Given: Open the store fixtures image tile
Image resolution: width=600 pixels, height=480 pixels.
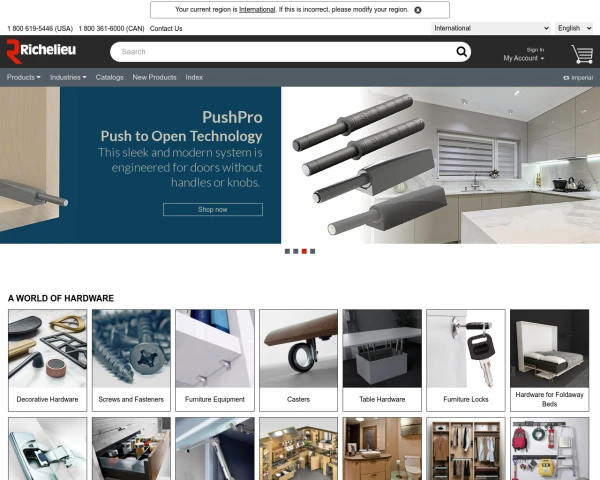Looking at the screenshot, I should coord(298,449).
